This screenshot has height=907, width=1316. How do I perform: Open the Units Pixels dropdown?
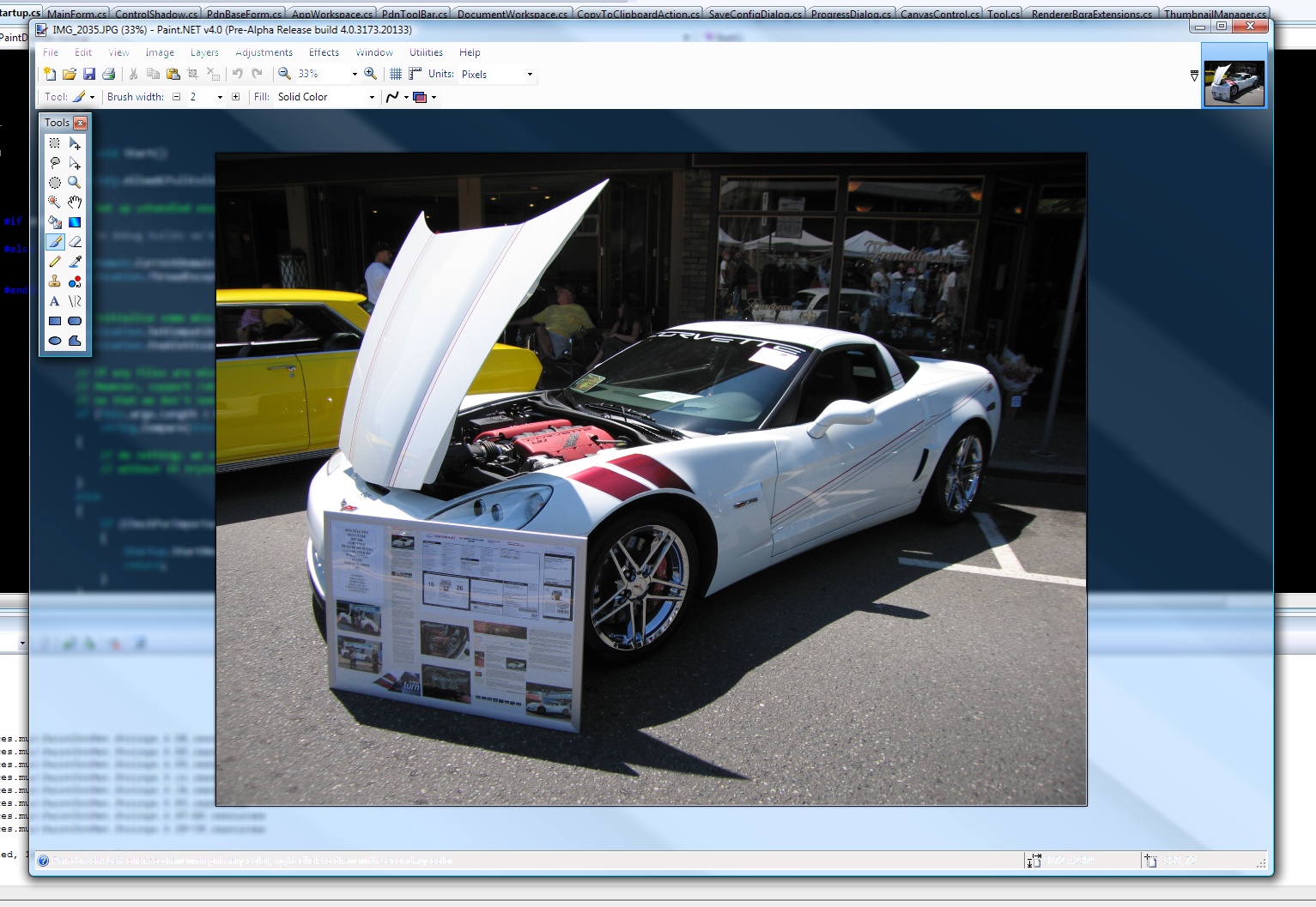click(530, 75)
